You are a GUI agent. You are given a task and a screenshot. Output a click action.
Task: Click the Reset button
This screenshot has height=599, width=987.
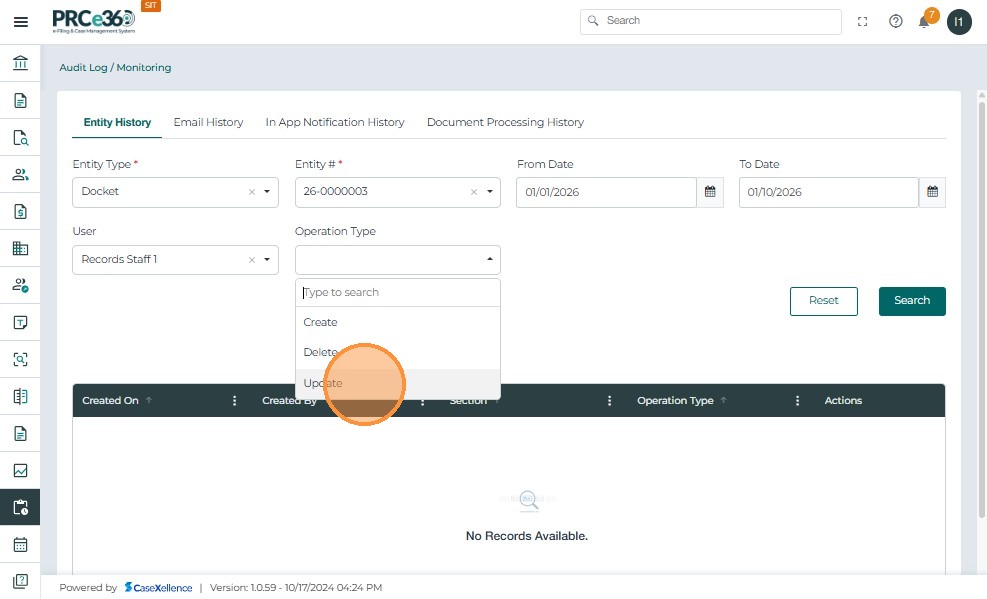[x=823, y=301]
